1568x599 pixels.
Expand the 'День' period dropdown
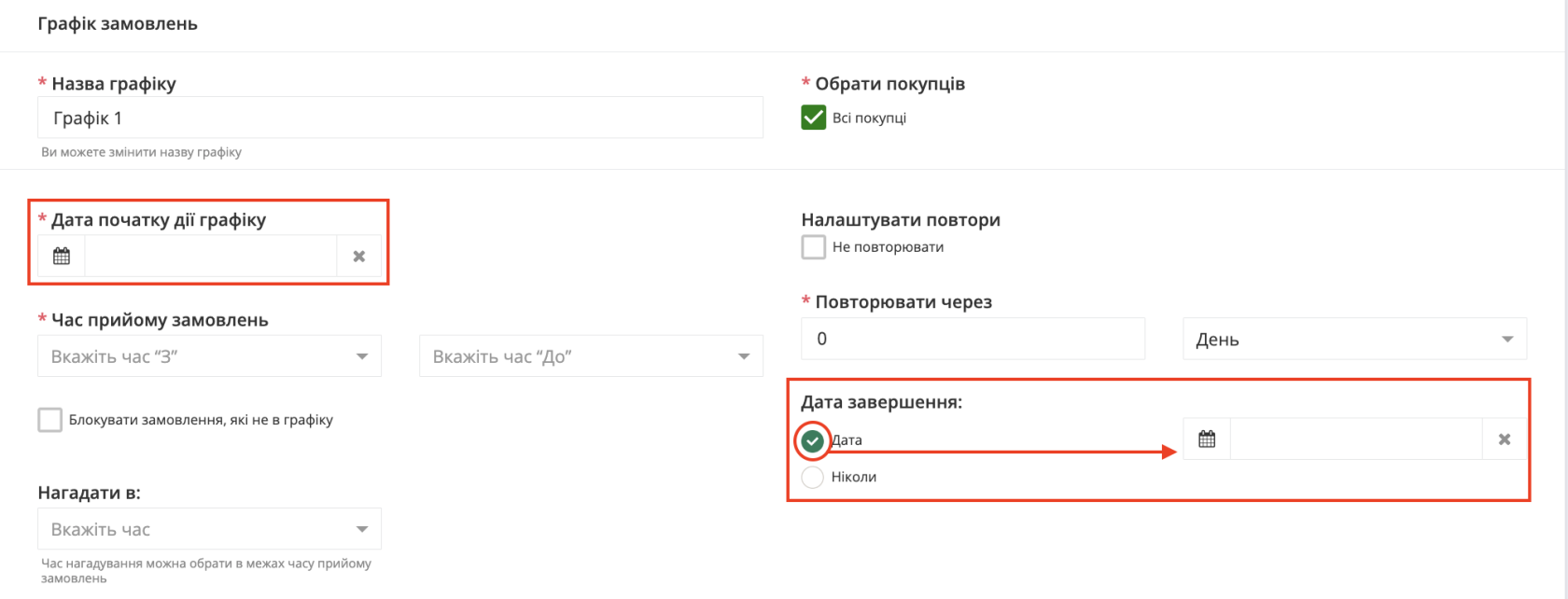[1355, 339]
